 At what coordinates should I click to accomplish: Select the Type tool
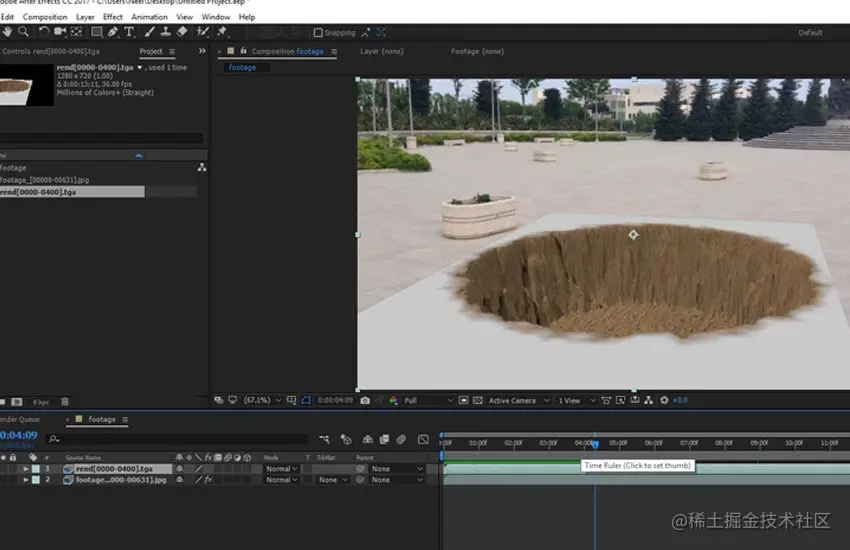[129, 33]
